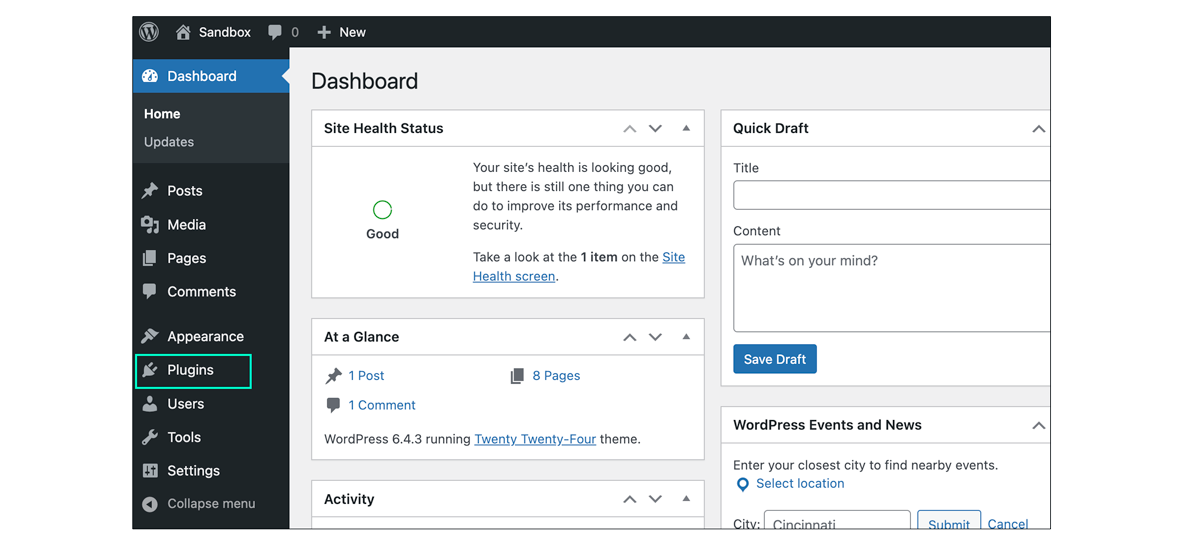Click the Appearance brush icon
The height and width of the screenshot is (550, 1200).
click(150, 336)
